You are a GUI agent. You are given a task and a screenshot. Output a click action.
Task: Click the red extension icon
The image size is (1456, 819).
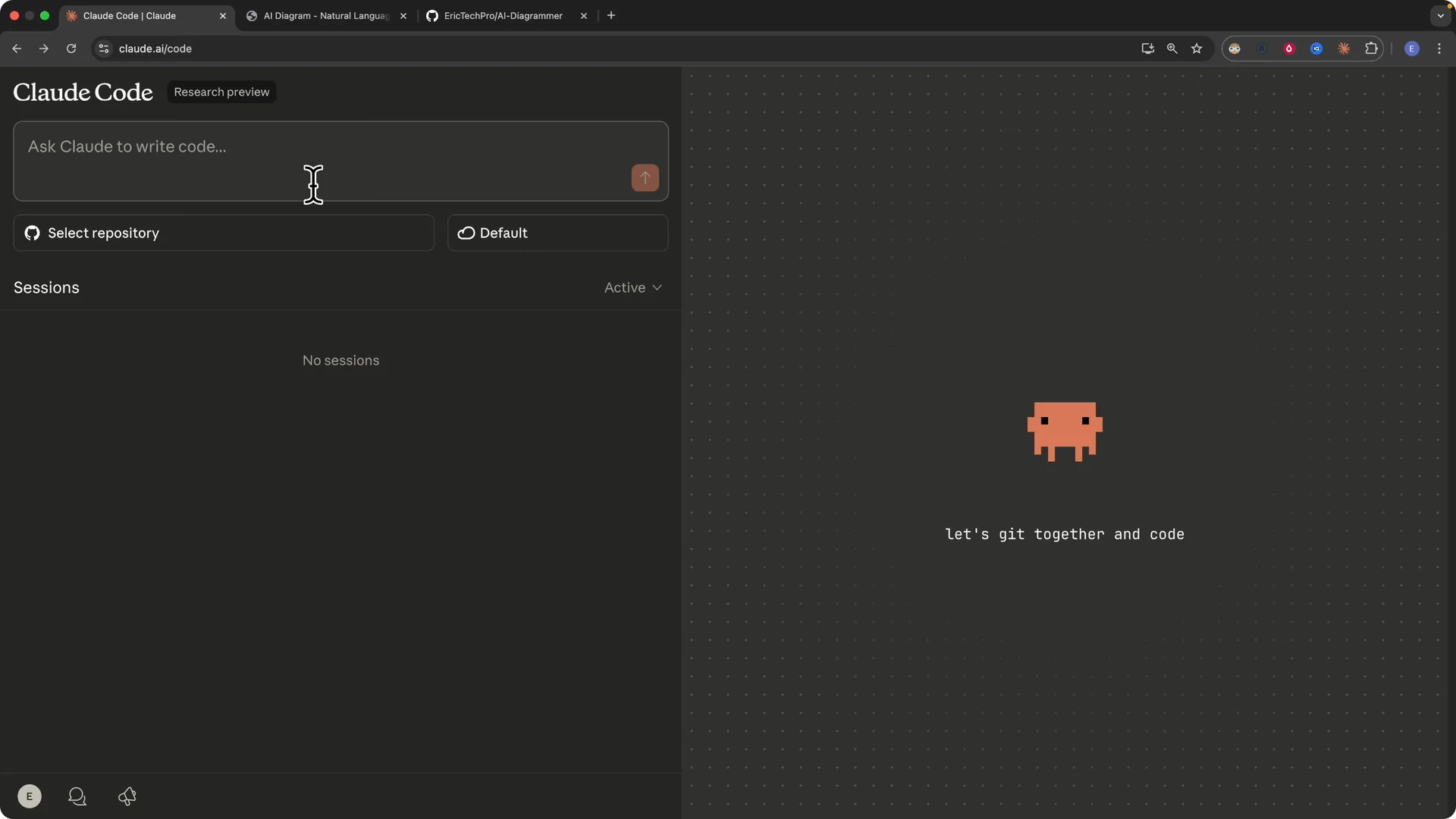pos(1289,49)
